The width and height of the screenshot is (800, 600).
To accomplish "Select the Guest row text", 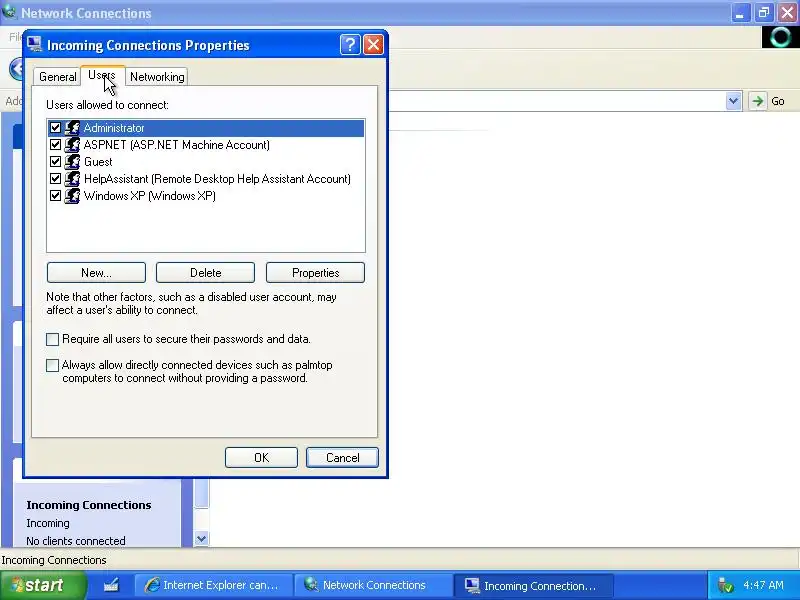I will click(98, 162).
